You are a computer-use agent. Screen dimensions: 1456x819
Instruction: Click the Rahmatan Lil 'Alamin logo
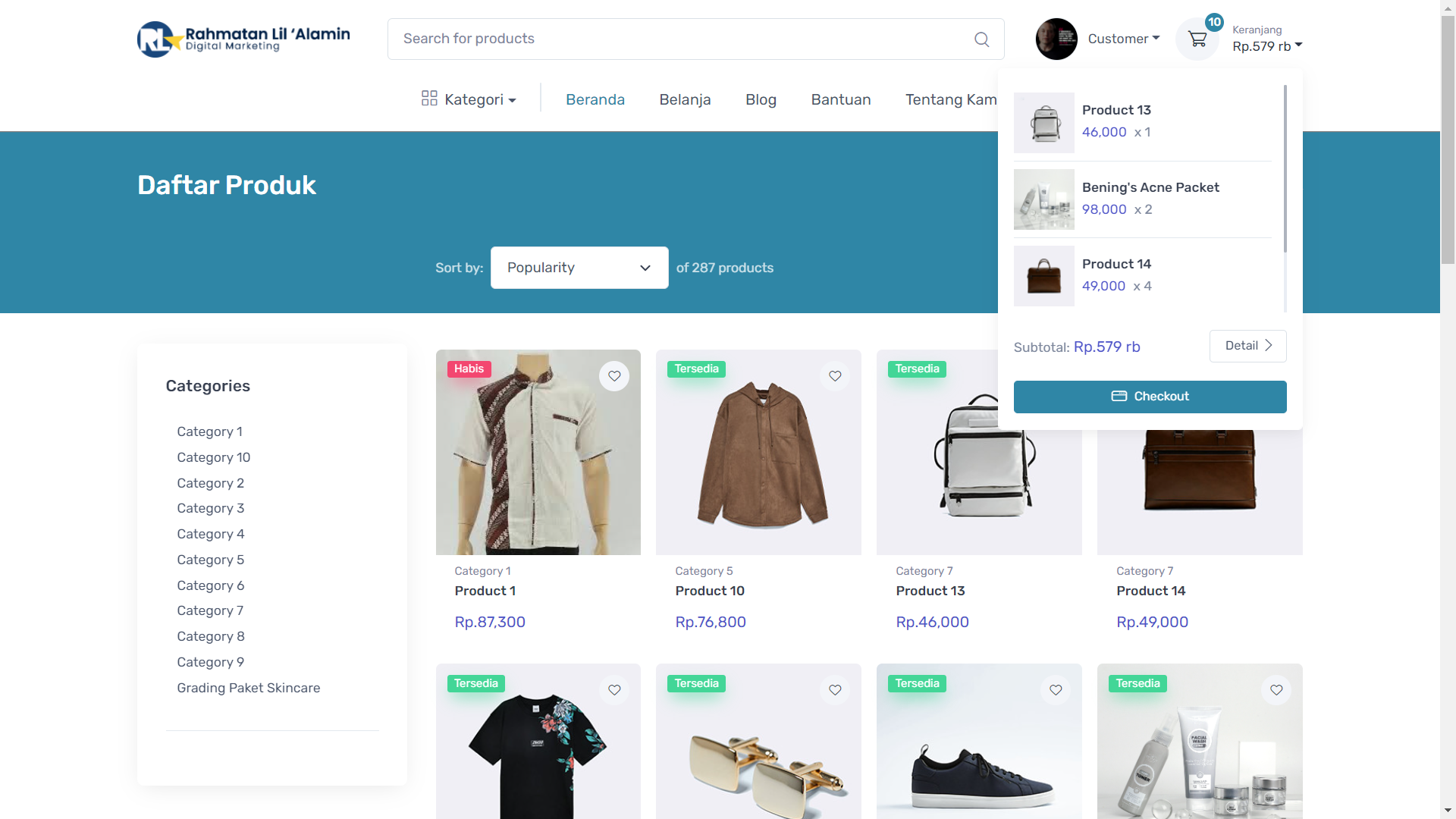click(x=243, y=39)
